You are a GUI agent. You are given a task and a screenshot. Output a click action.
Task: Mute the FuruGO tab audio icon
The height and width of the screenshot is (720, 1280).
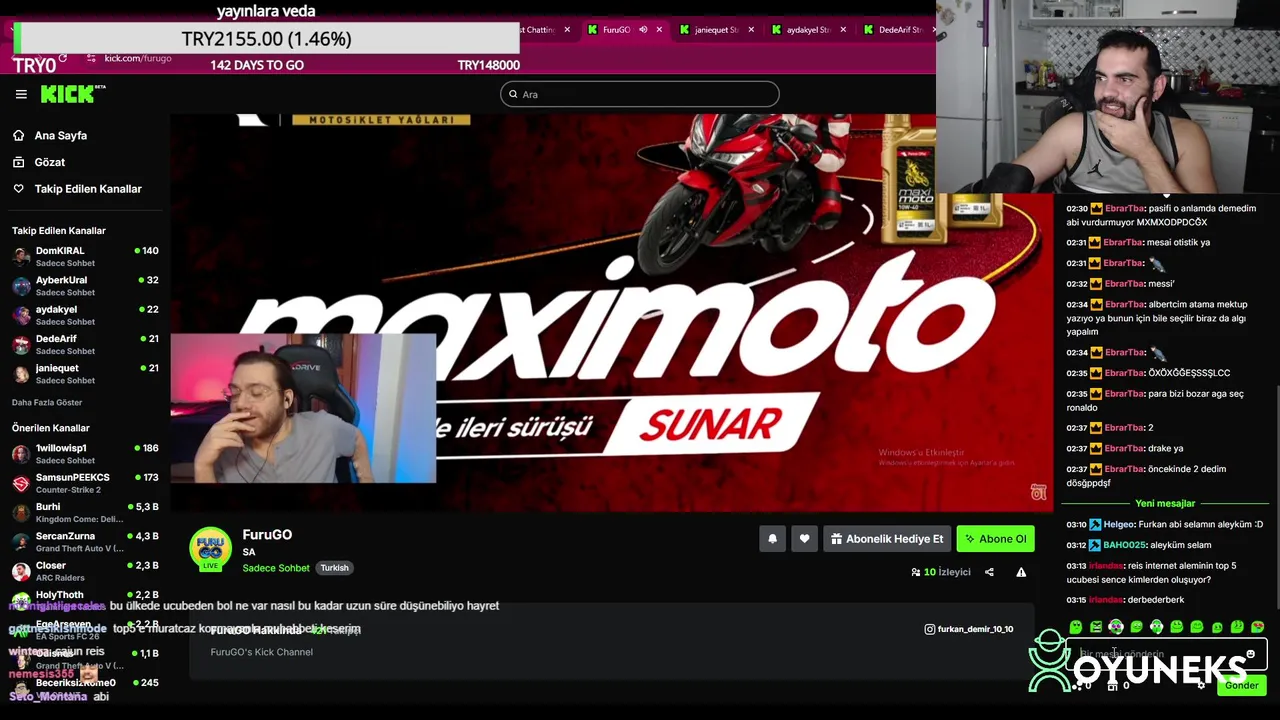pos(643,30)
